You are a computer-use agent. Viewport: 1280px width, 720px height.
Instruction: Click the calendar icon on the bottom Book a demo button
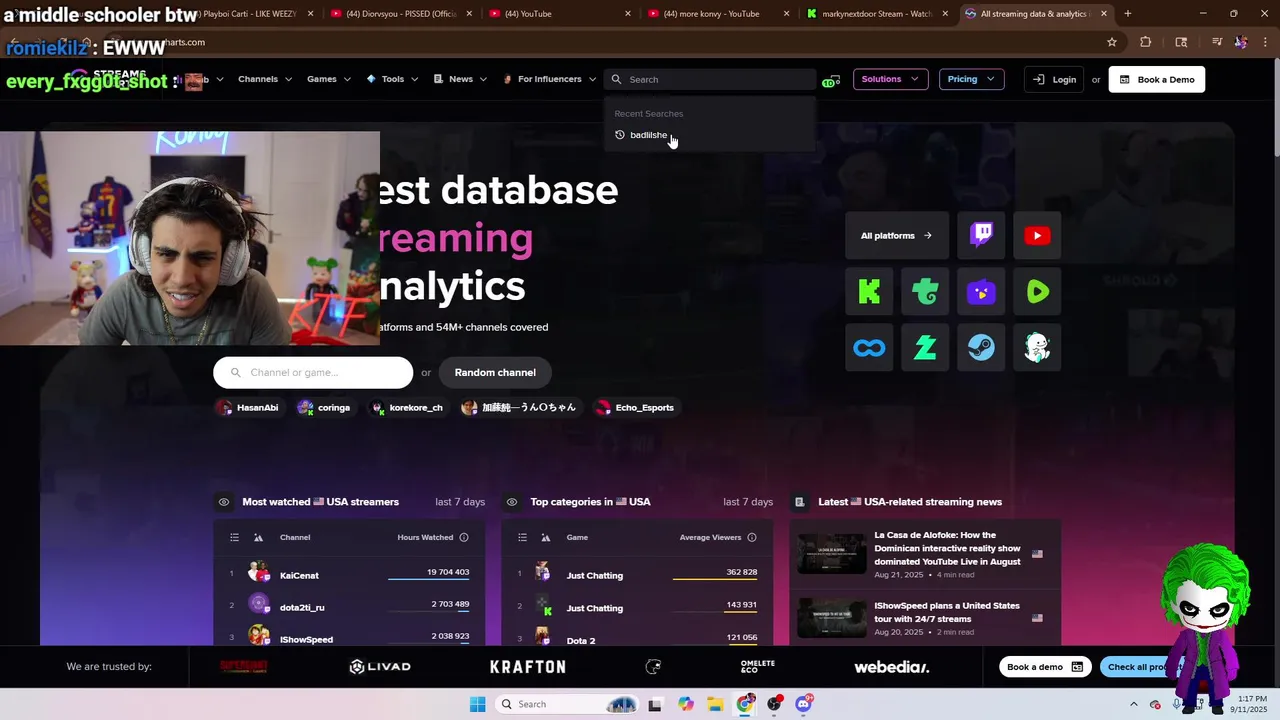pos(1077,667)
